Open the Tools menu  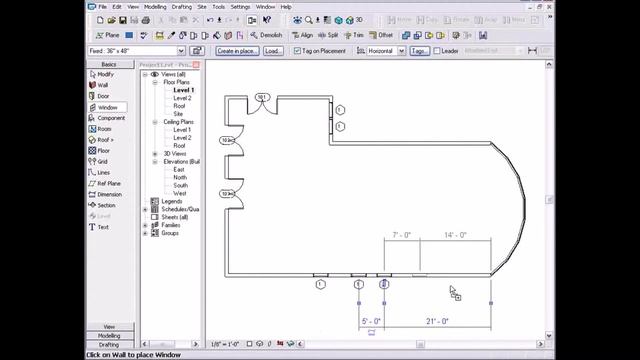click(218, 7)
